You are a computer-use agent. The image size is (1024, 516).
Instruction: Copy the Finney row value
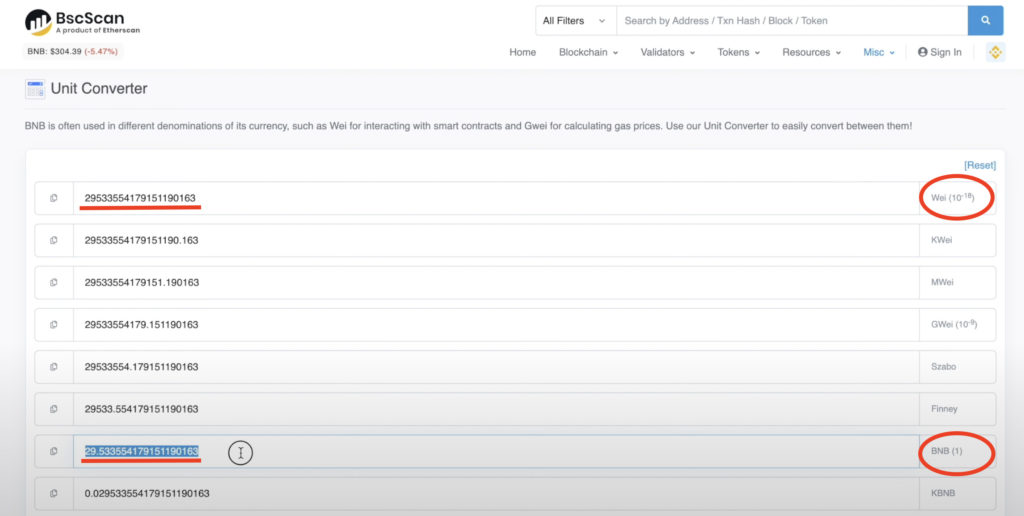pyautogui.click(x=54, y=409)
